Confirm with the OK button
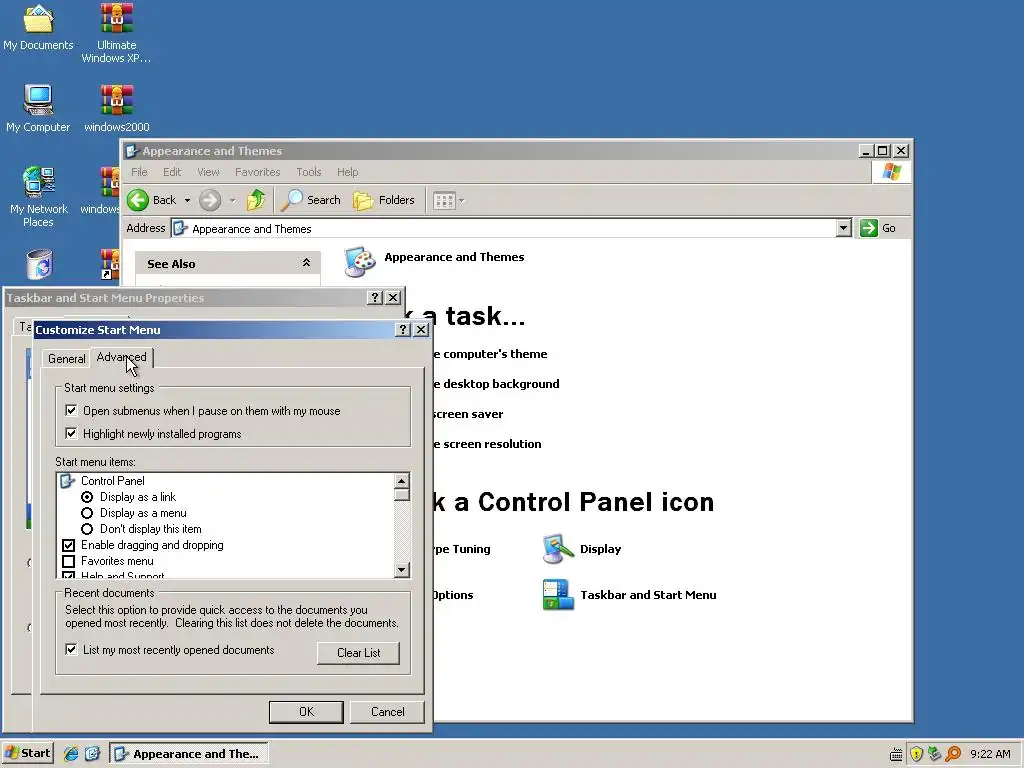 (x=306, y=712)
